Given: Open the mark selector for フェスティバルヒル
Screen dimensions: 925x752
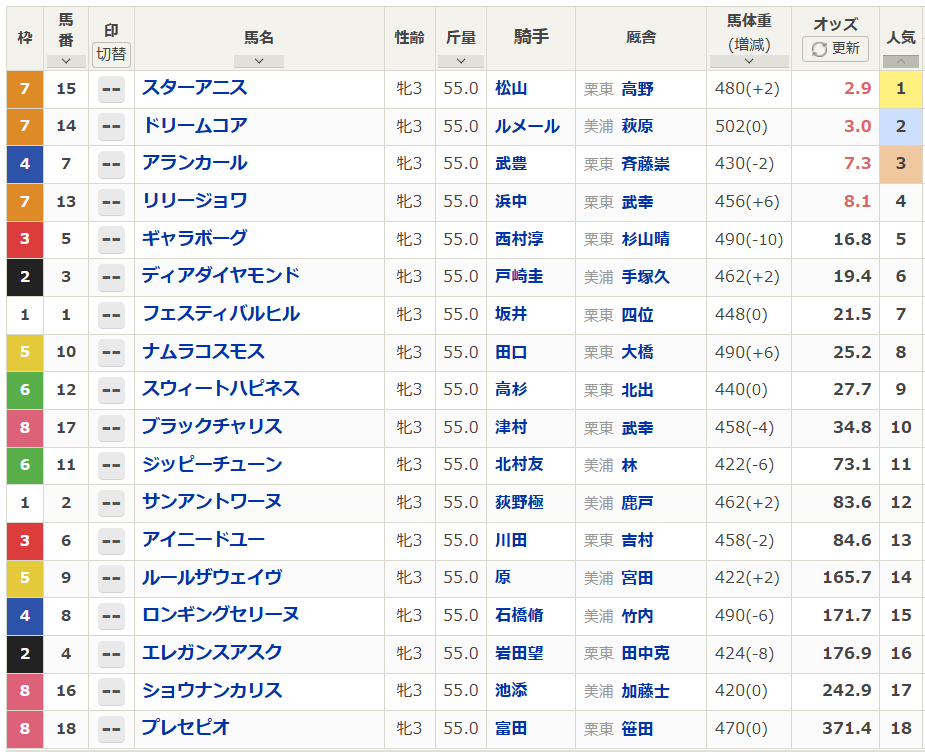Looking at the screenshot, I should [x=111, y=315].
